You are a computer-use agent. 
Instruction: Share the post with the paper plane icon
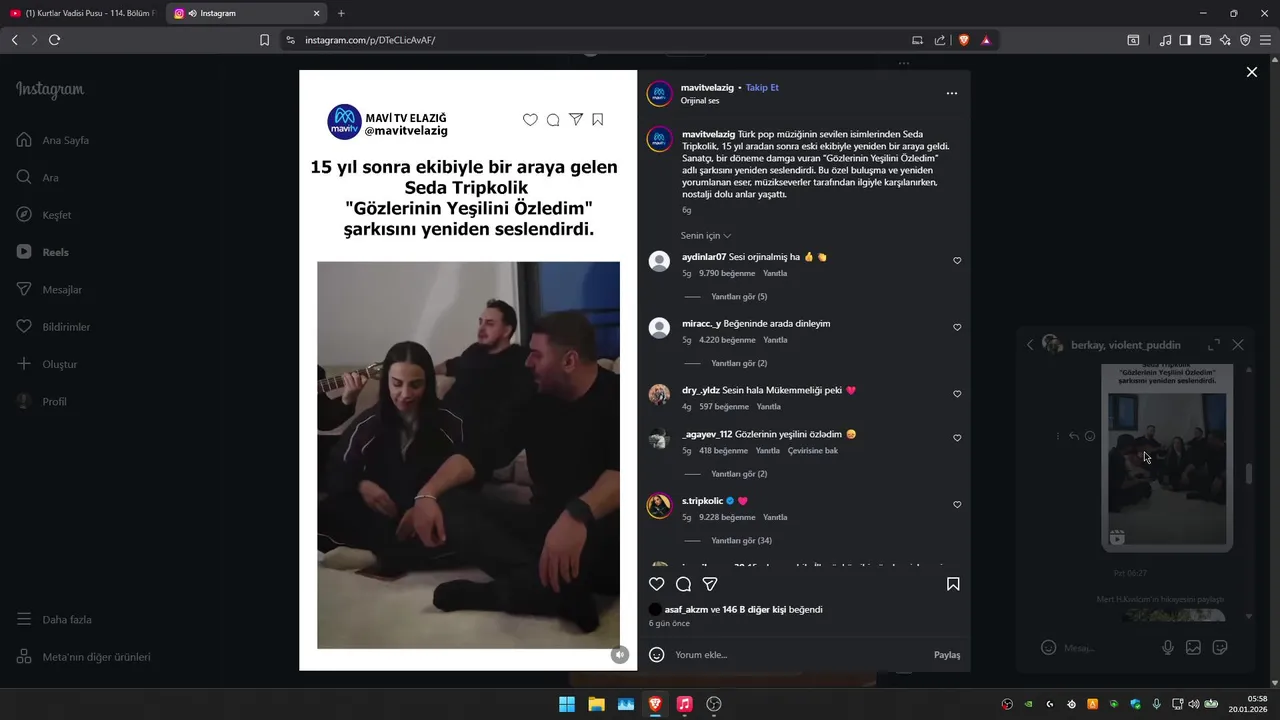[710, 584]
